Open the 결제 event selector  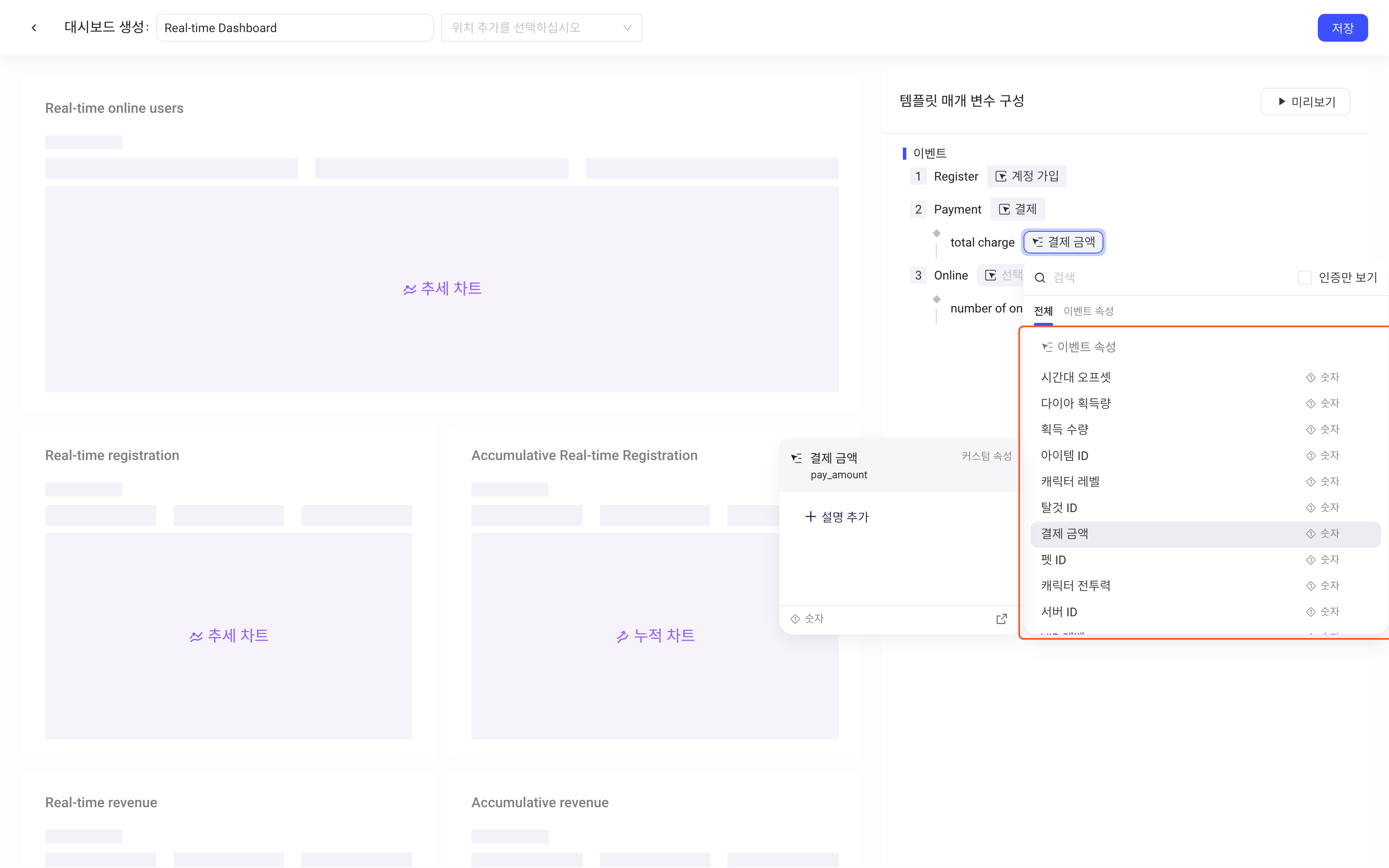click(1017, 210)
